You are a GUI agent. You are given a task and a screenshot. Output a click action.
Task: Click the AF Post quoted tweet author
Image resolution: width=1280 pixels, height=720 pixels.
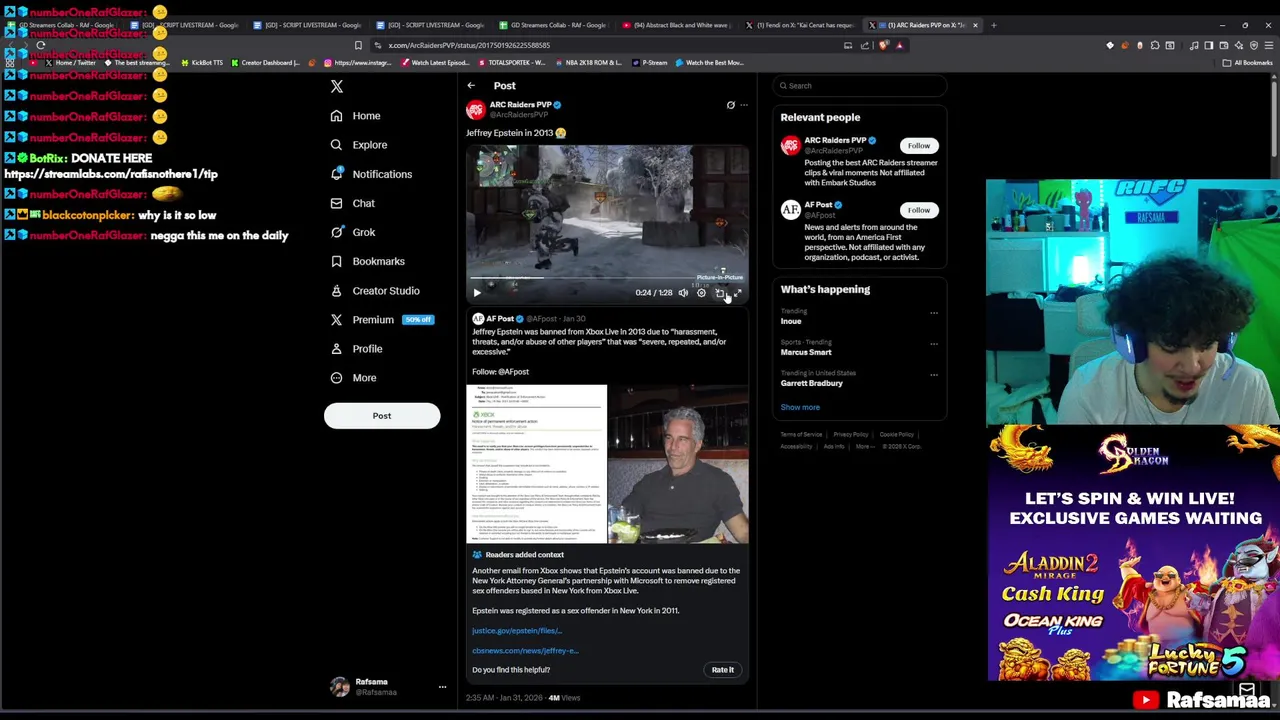click(x=500, y=319)
